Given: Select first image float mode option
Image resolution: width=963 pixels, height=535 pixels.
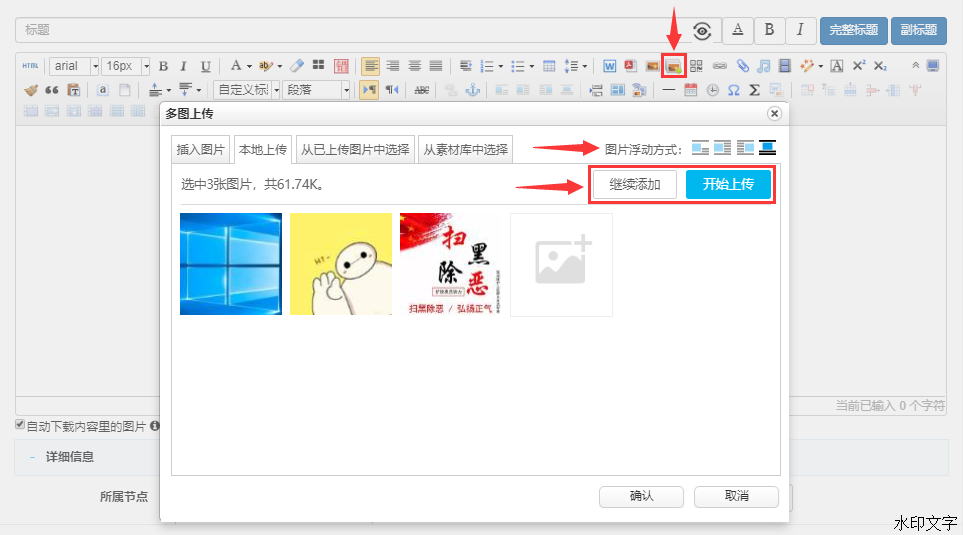Looking at the screenshot, I should tap(700, 147).
